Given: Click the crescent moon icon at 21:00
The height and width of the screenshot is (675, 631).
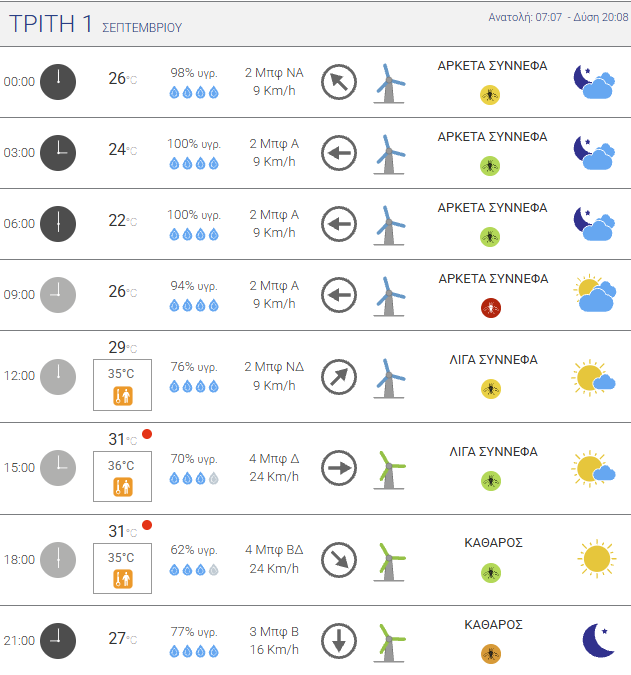Looking at the screenshot, I should [x=598, y=640].
